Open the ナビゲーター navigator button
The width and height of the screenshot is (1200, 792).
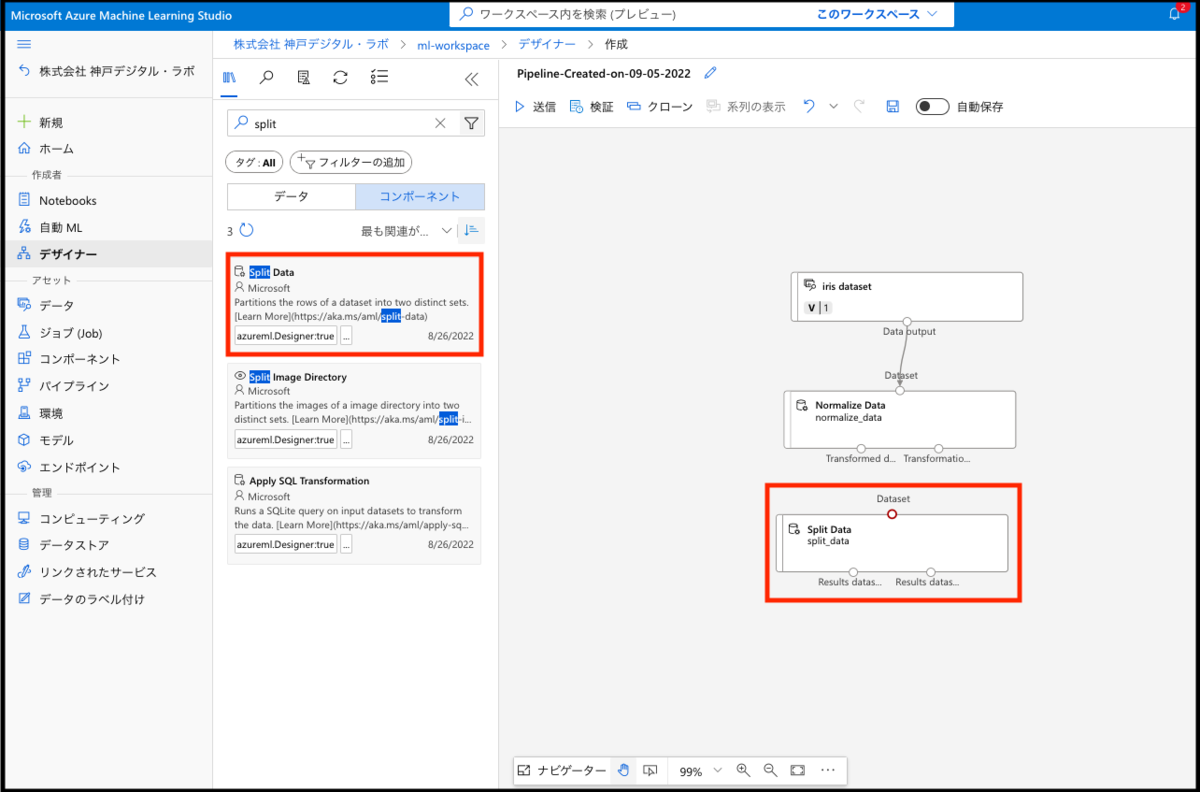click(561, 771)
